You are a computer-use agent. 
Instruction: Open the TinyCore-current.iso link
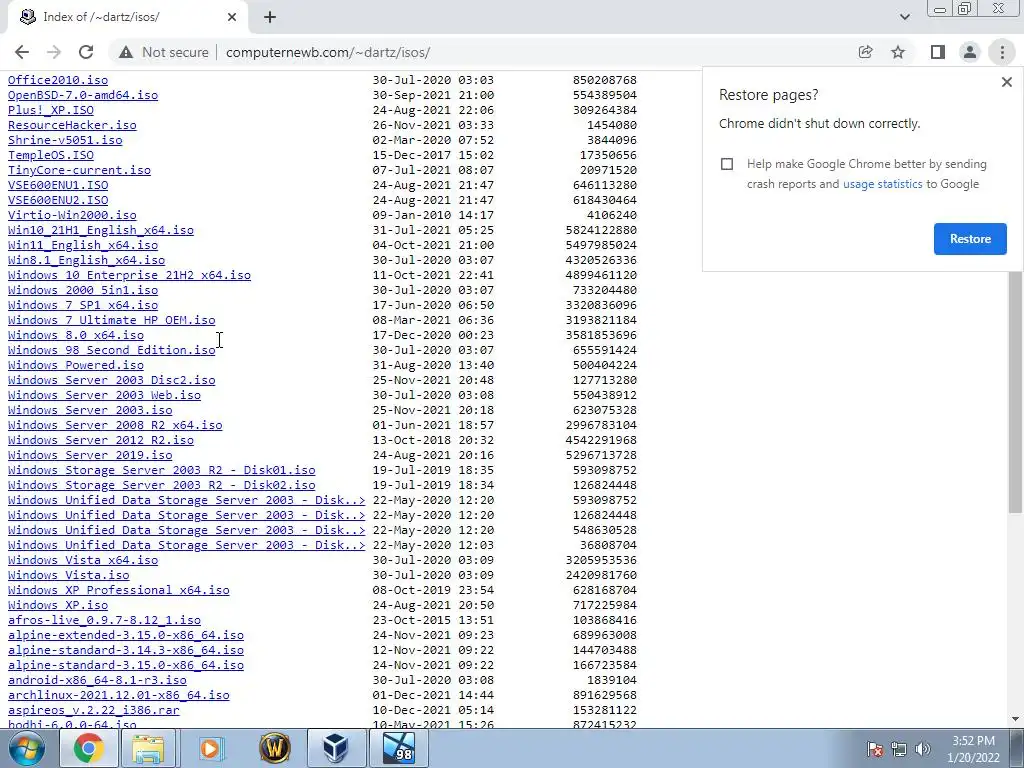pos(80,170)
